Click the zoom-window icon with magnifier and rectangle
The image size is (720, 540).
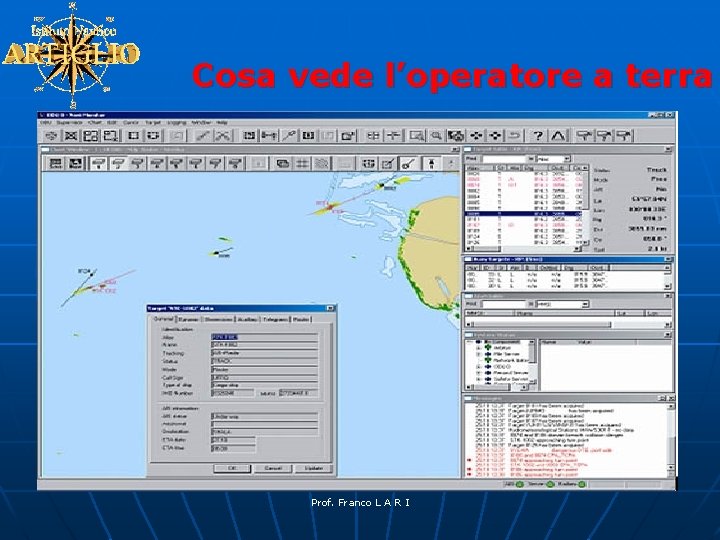416,135
